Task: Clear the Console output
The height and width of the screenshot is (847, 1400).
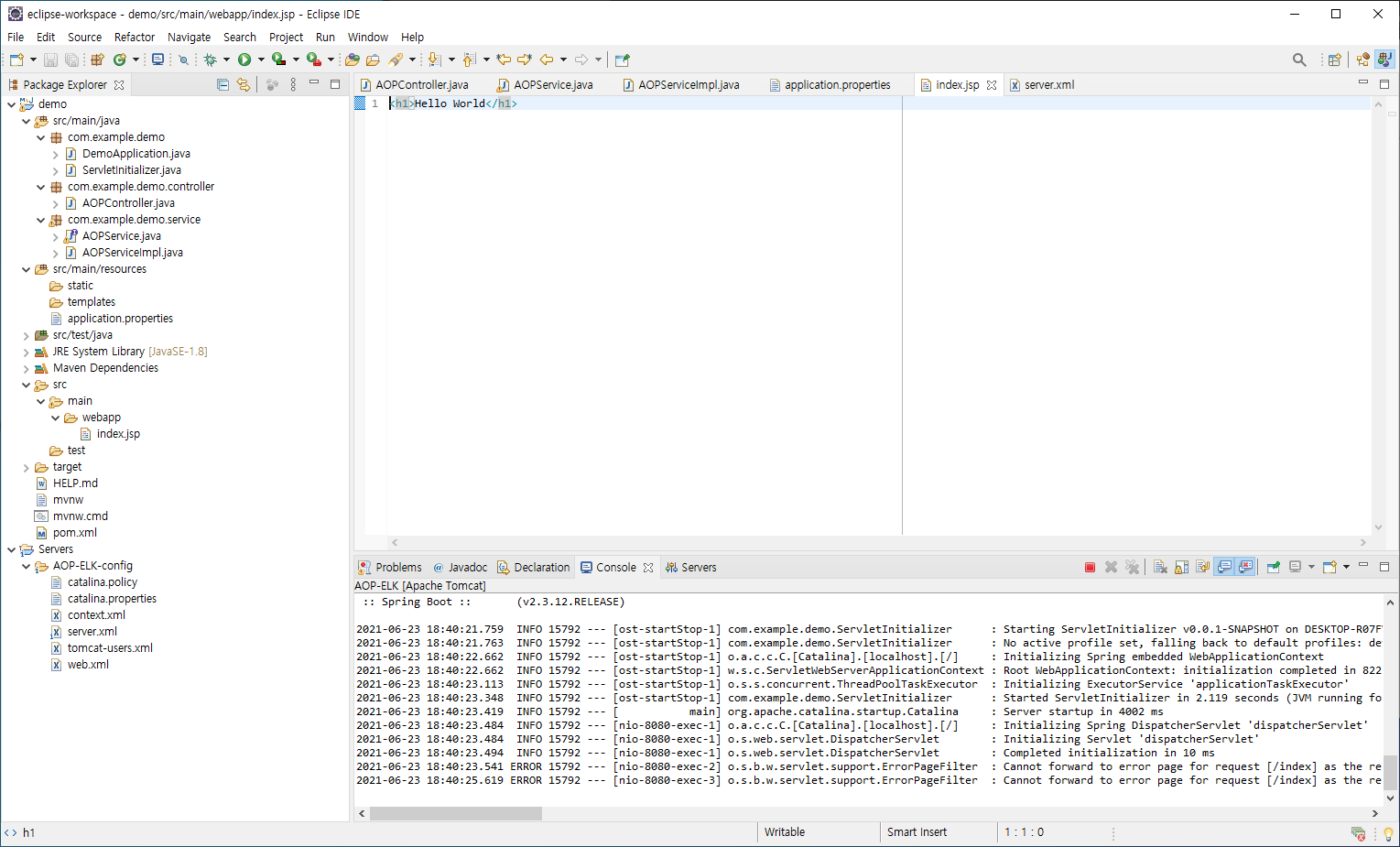Action: [1160, 567]
